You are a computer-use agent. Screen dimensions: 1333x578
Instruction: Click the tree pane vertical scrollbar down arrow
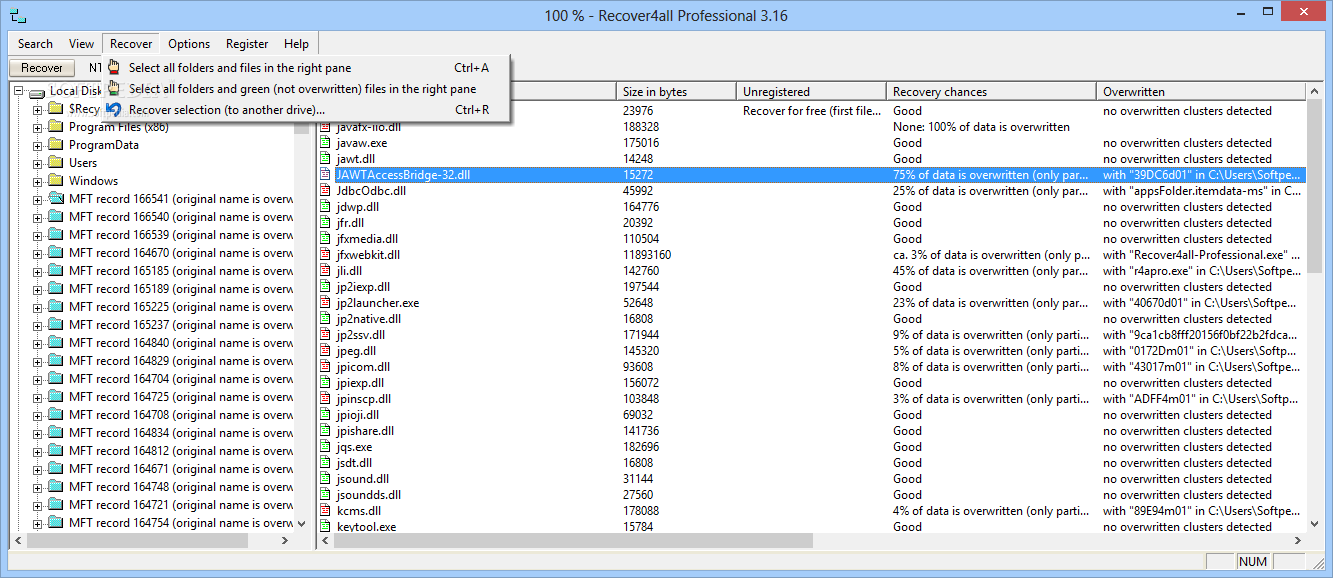[x=303, y=524]
